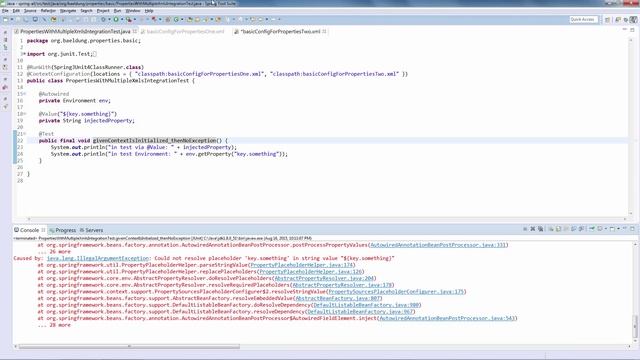Screen dimensions: 640x360
Task: Click the Debug bug toolbar icon
Action: [x=103, y=19]
